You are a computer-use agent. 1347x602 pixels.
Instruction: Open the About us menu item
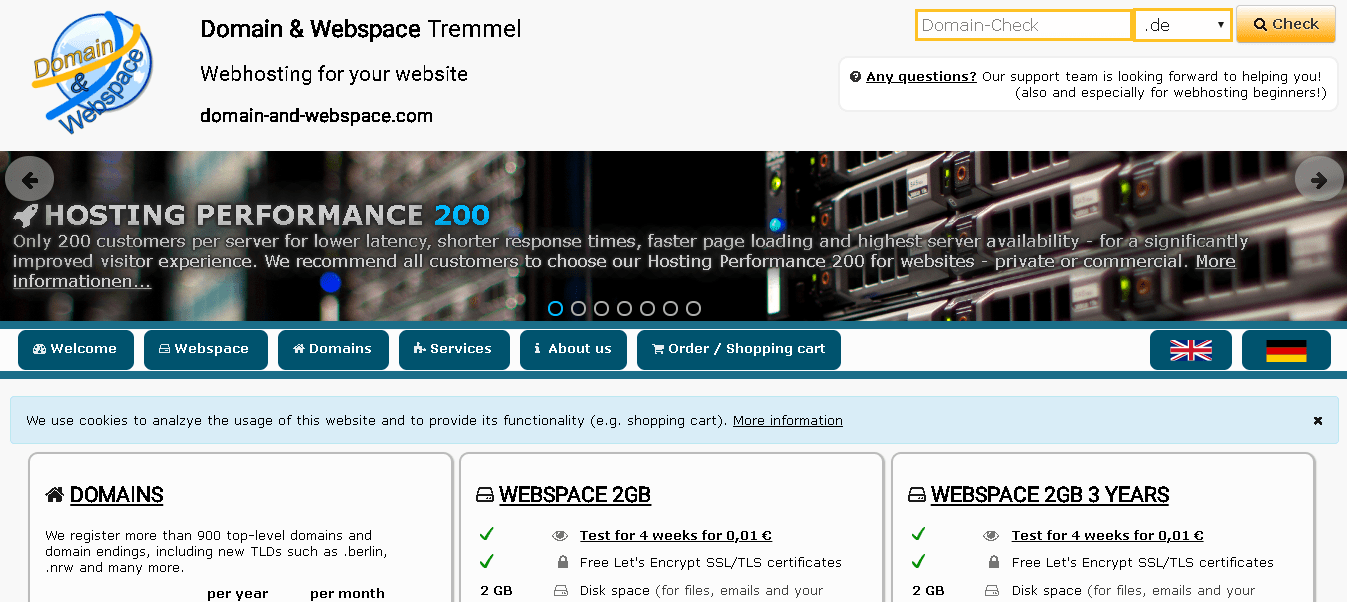(573, 350)
